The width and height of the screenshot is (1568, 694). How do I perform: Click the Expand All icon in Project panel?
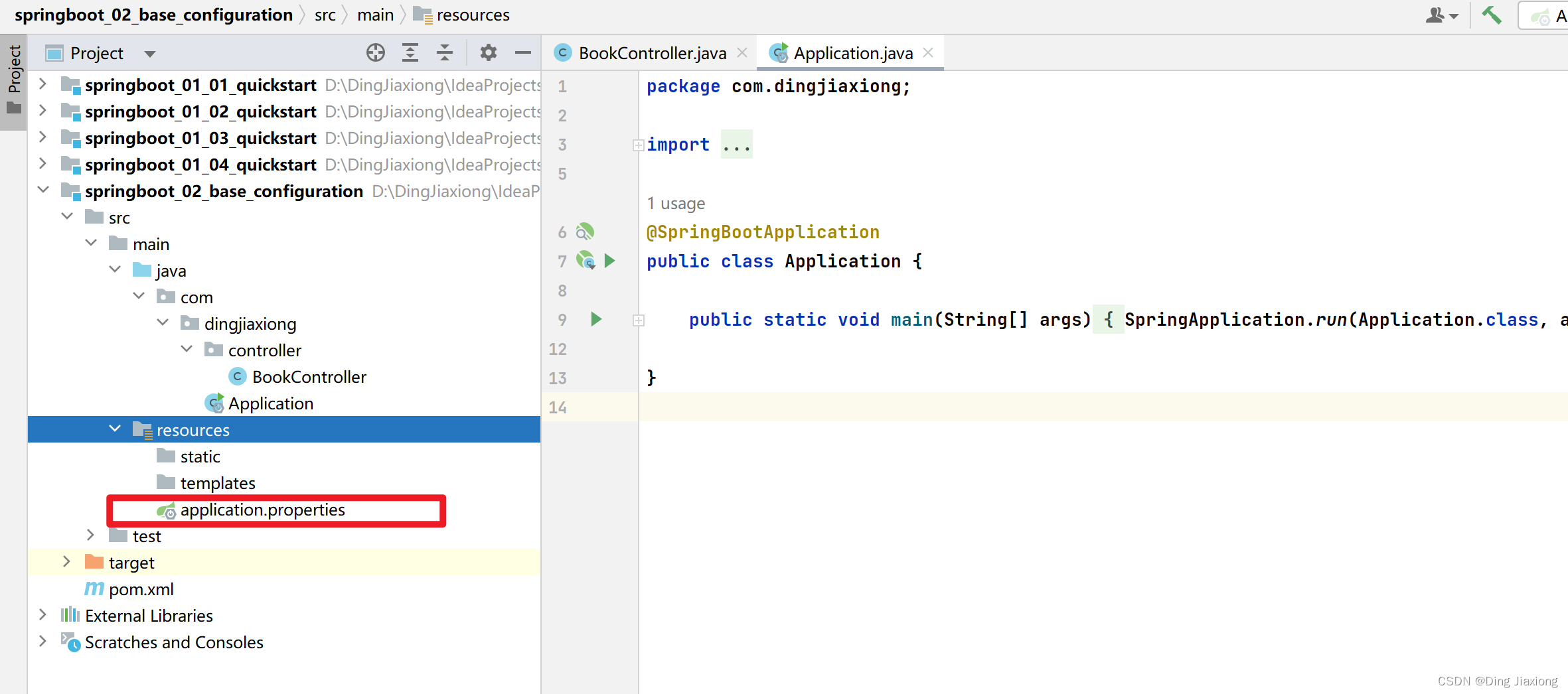[410, 52]
